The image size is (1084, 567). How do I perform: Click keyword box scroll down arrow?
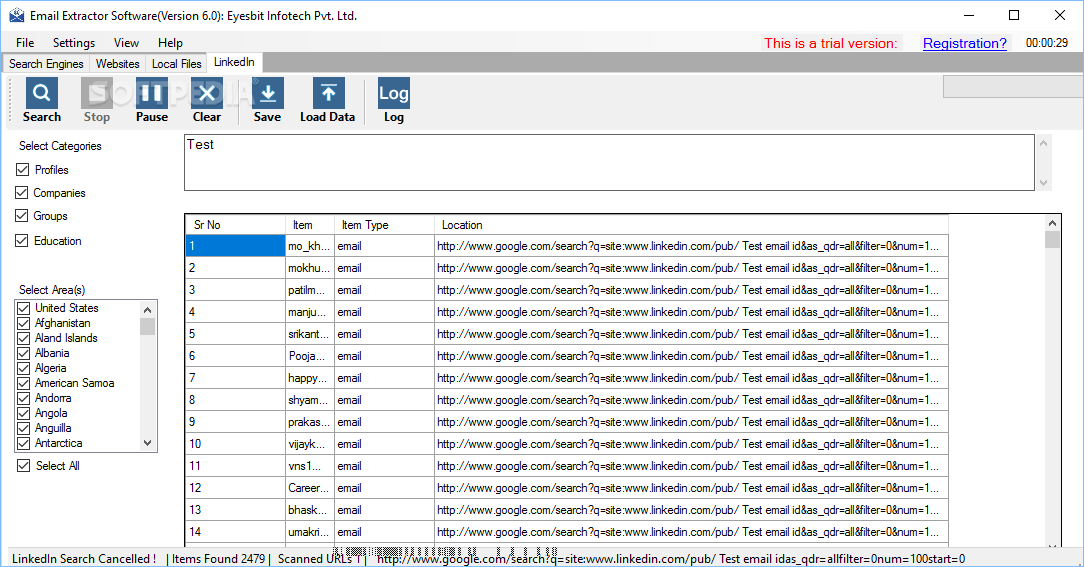1044,183
